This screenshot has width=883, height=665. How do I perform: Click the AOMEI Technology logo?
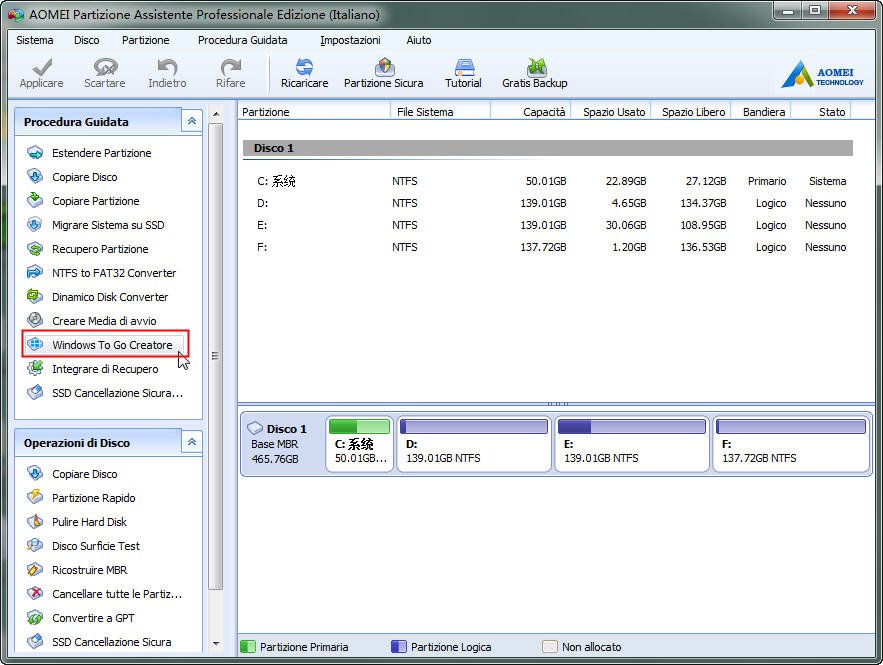(x=822, y=74)
